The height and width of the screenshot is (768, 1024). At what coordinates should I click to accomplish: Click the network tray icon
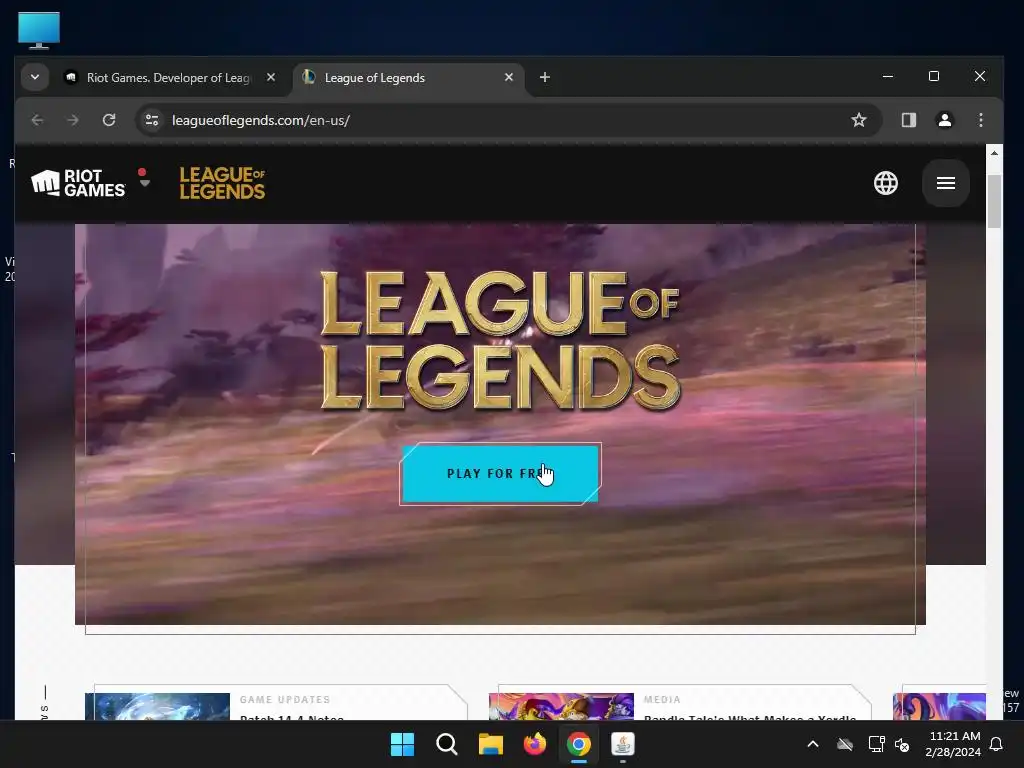(876, 744)
